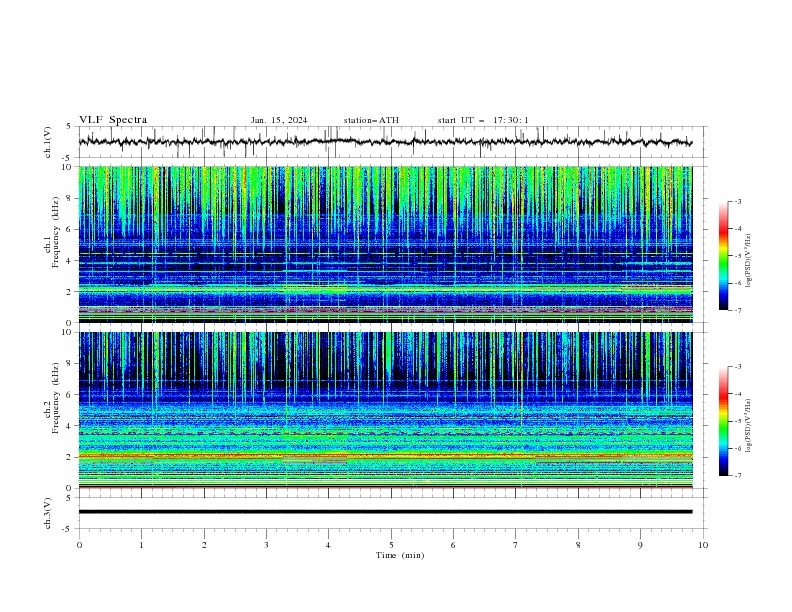Image resolution: width=792 pixels, height=612 pixels.
Task: Click the "-3" tick on upper color bar
Action: coord(737,201)
